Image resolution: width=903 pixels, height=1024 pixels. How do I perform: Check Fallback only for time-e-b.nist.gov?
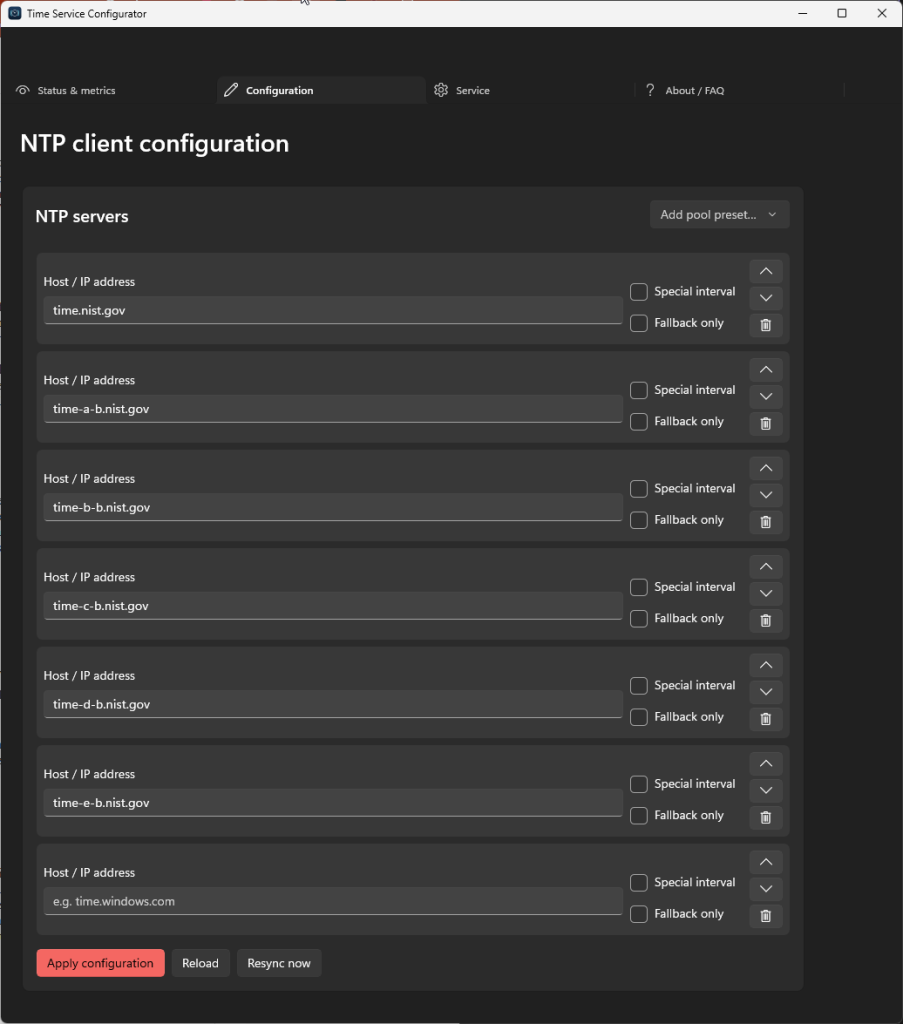[x=639, y=816]
